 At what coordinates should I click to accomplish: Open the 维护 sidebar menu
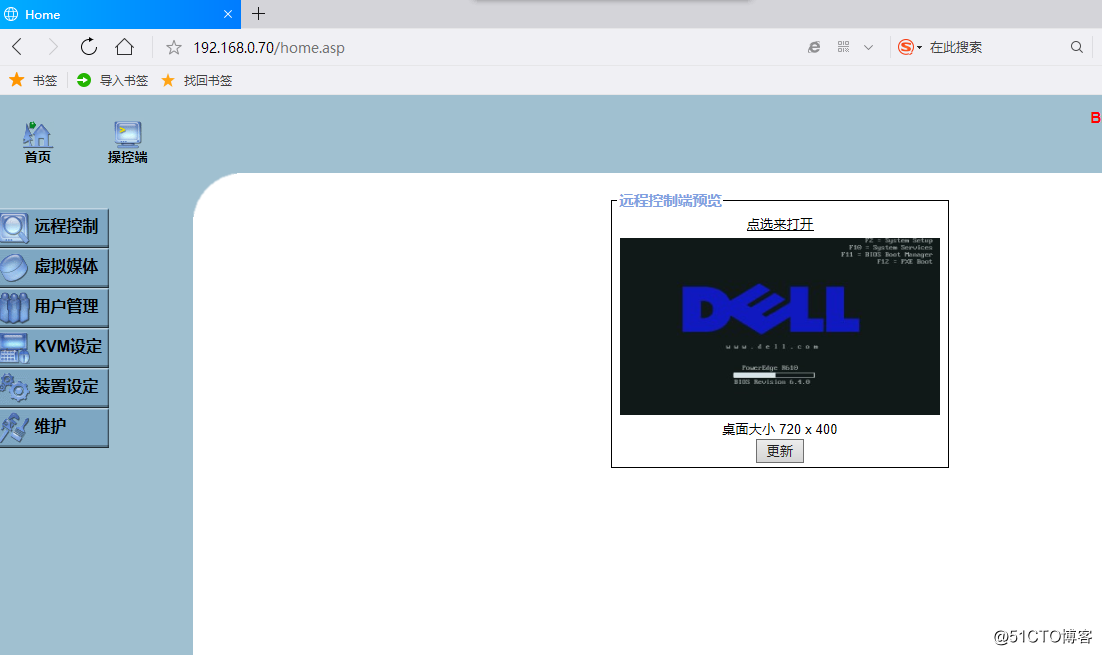point(54,427)
